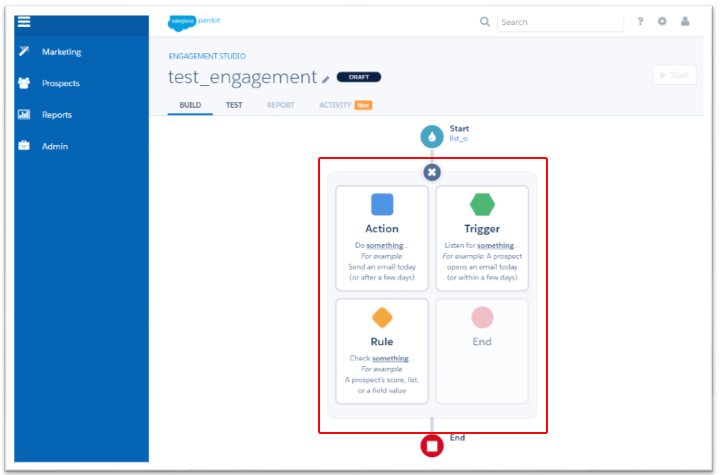
Task: Go to Reports in the sidebar
Action: click(x=57, y=115)
